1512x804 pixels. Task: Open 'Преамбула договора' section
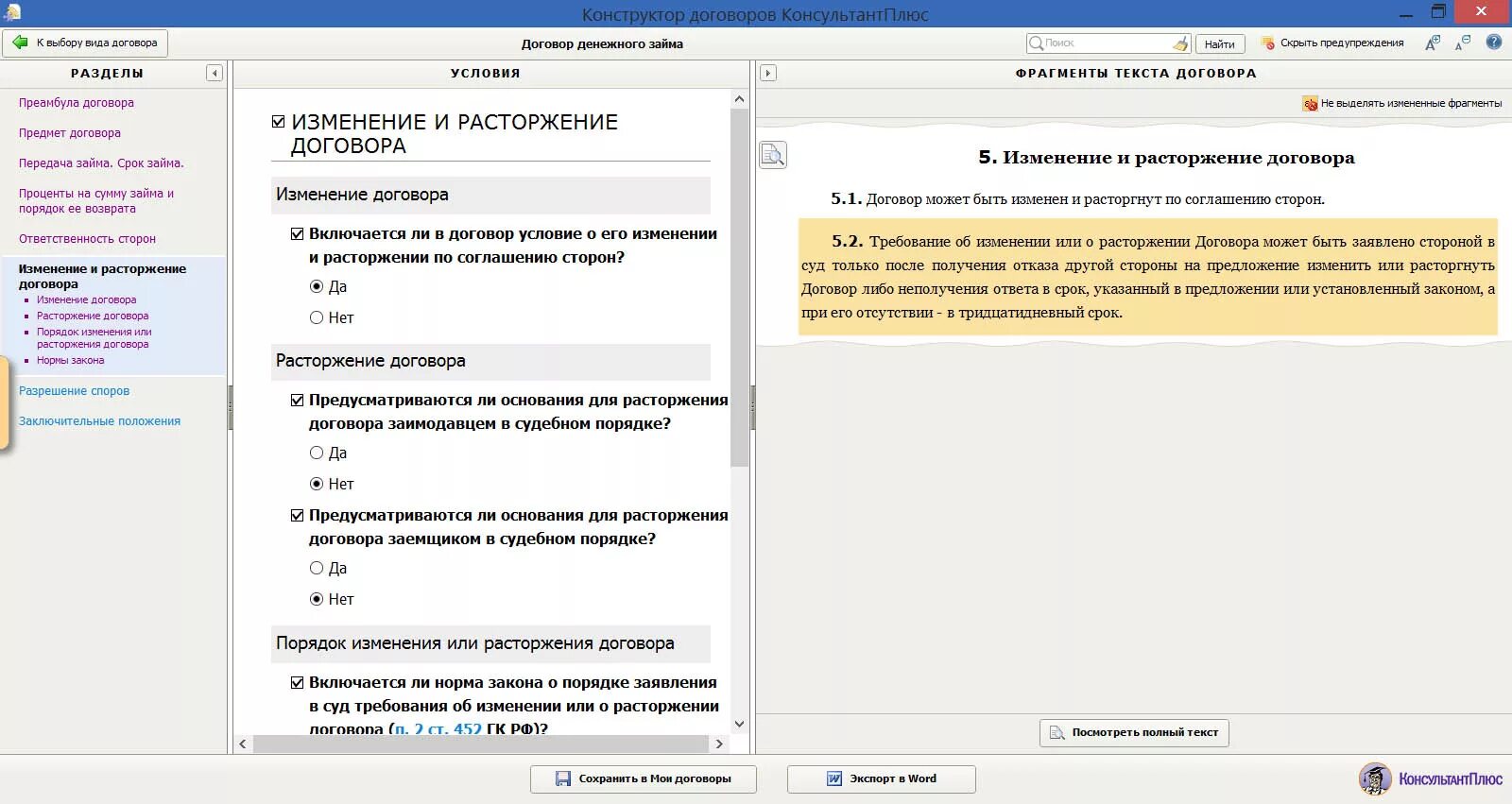point(77,103)
